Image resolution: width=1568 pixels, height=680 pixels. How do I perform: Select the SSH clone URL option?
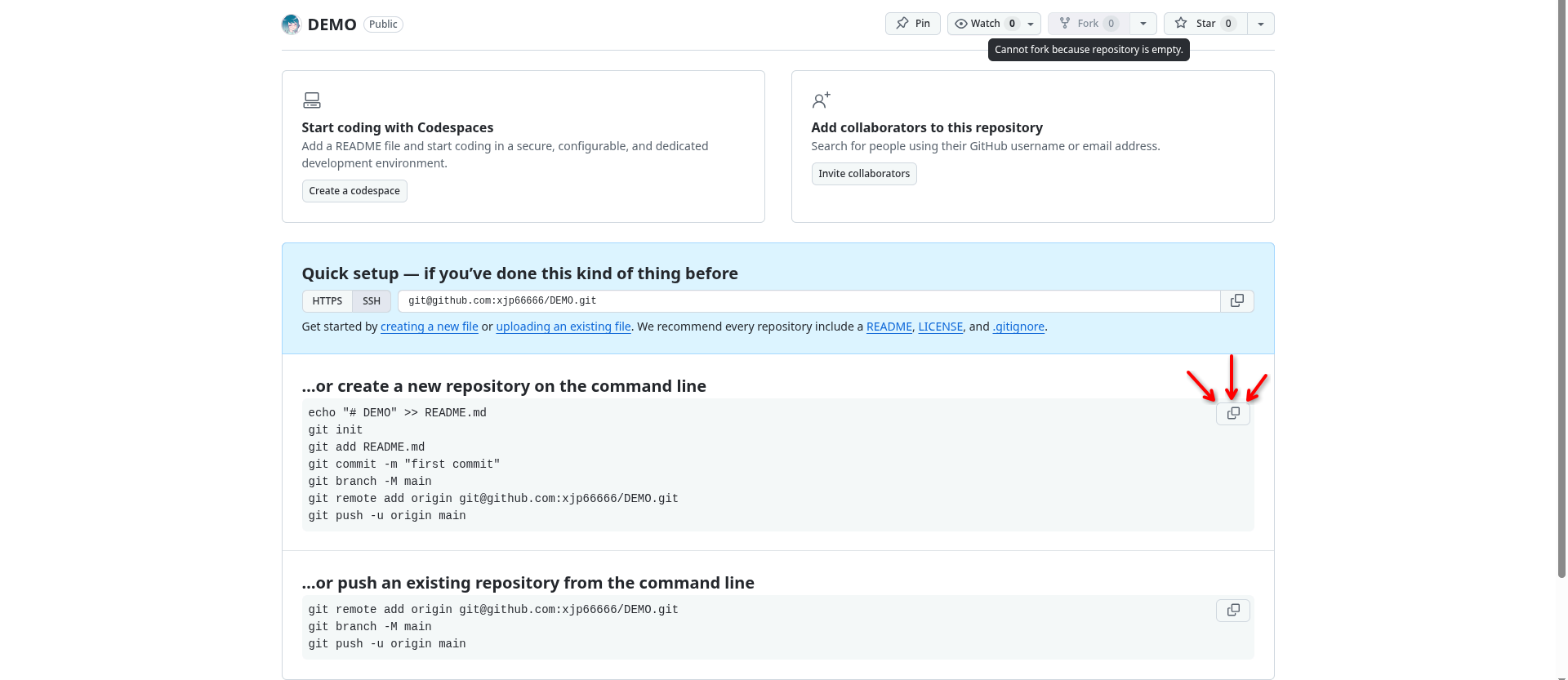pos(372,301)
